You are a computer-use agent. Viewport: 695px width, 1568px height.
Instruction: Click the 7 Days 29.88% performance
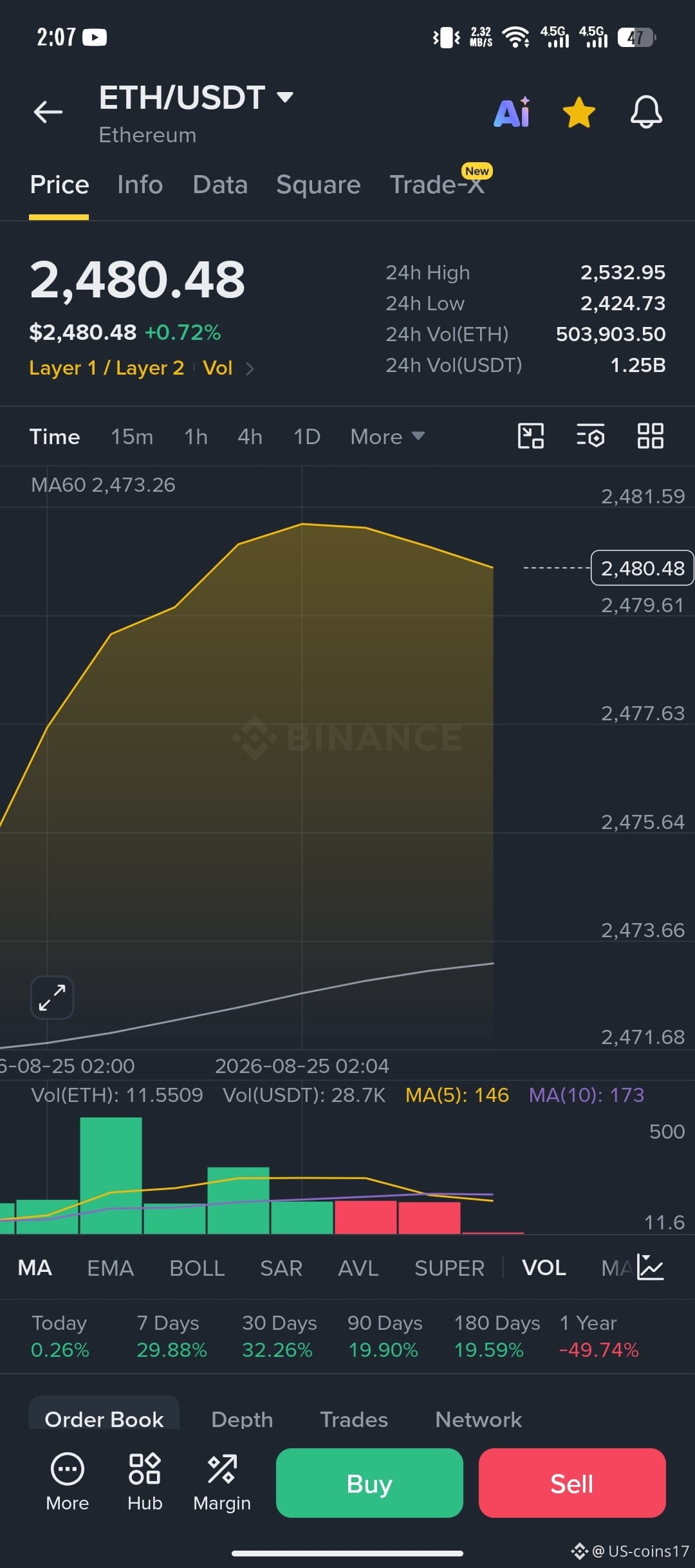(172, 1336)
